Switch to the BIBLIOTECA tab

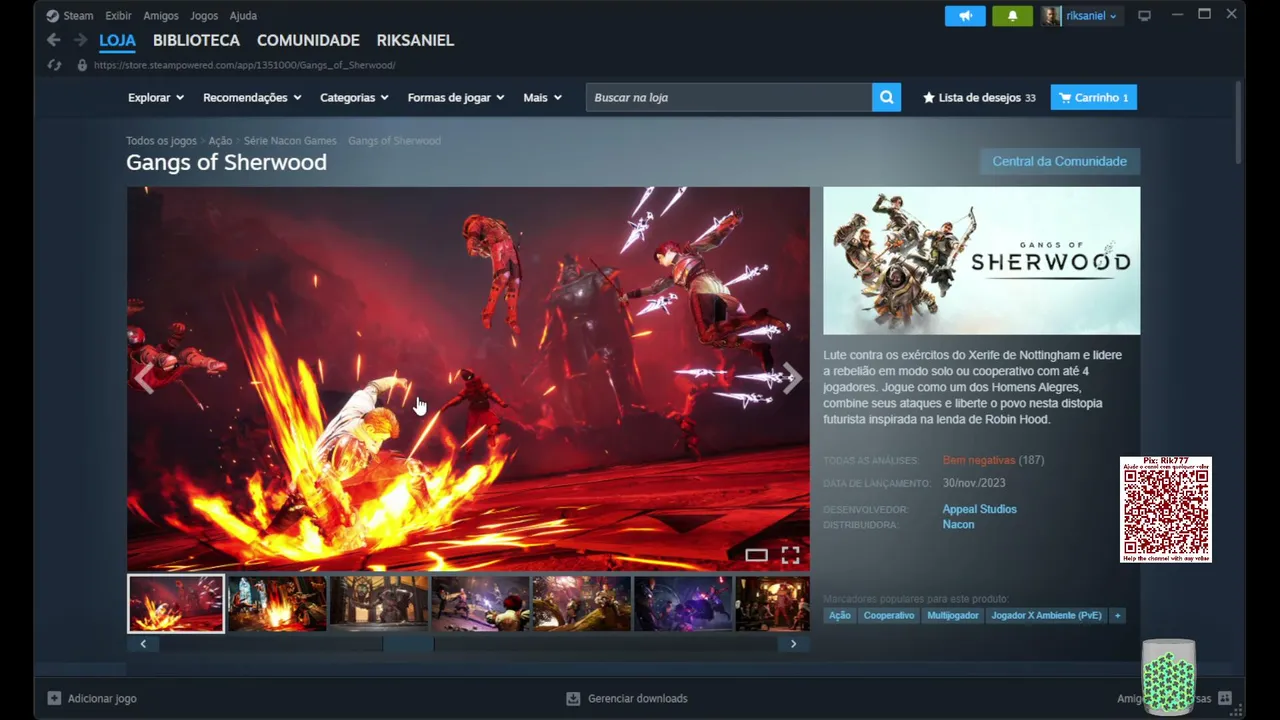pyautogui.click(x=196, y=40)
